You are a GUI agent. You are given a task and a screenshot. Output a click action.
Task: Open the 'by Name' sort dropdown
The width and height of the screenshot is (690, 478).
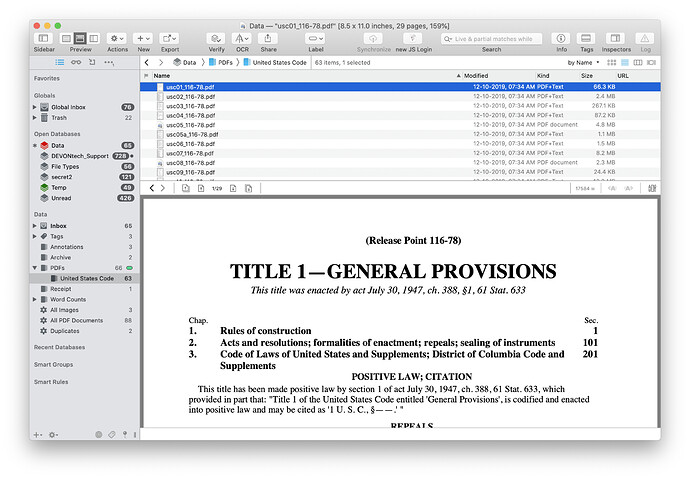point(581,62)
